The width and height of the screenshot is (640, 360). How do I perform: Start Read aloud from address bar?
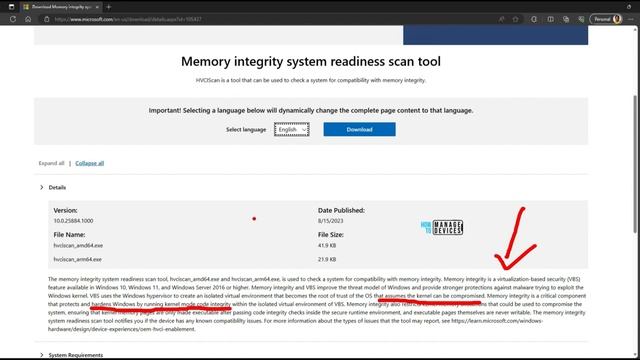pyautogui.click(x=501, y=19)
